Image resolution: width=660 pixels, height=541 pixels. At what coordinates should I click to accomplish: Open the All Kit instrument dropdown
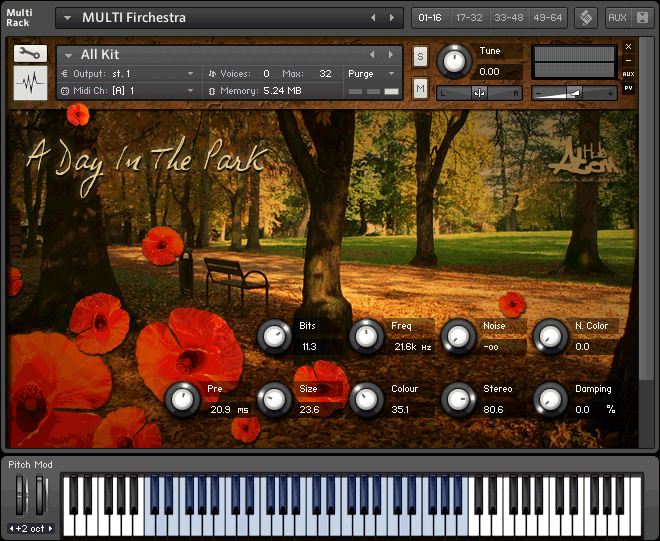(x=69, y=55)
